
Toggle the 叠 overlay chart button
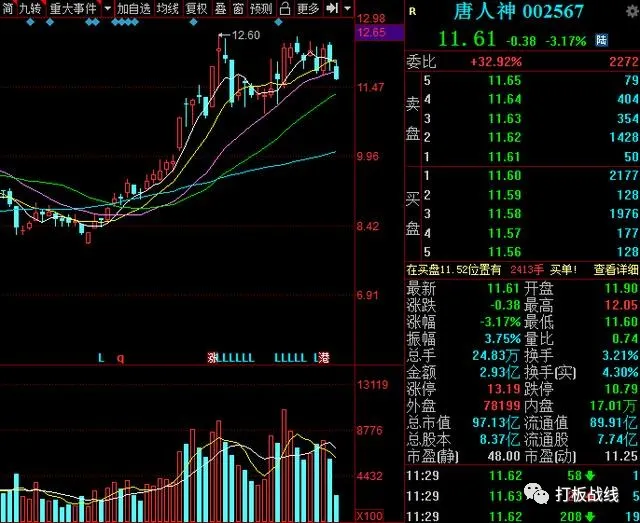point(221,8)
